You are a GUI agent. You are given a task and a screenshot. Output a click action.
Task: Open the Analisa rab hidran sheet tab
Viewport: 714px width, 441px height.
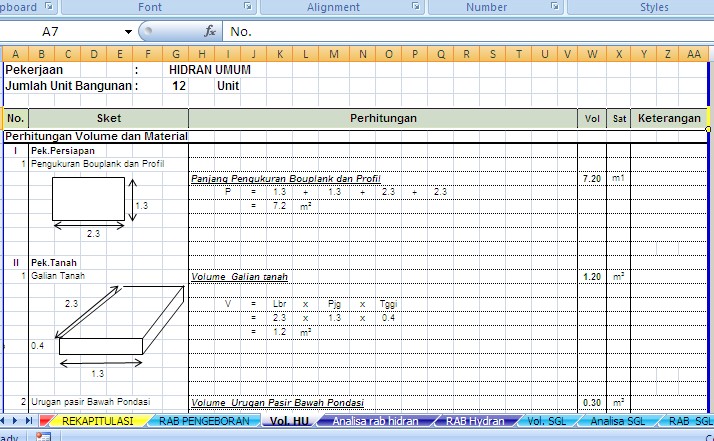(375, 421)
